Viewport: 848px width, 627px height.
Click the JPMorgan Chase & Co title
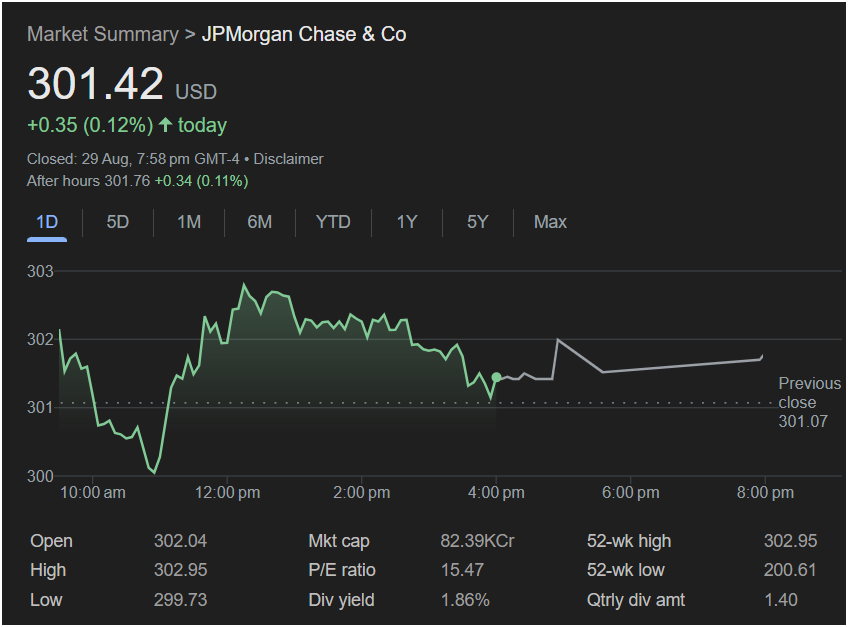pos(304,34)
